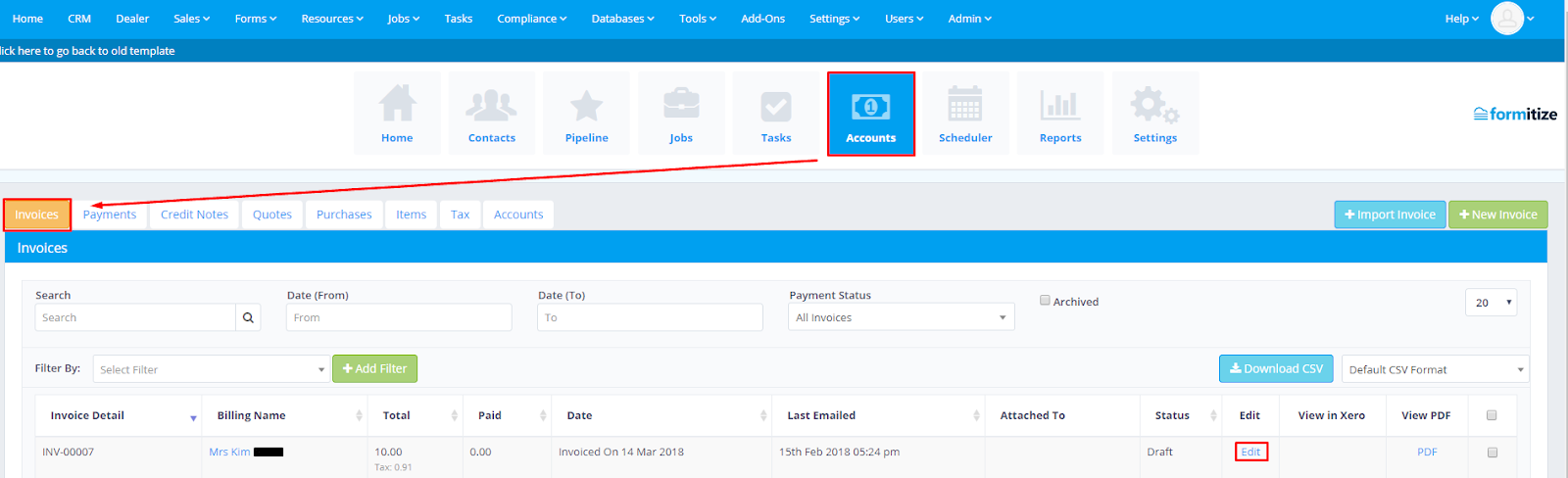Sort by Last Emailed column
The width and height of the screenshot is (1568, 478).
click(x=879, y=415)
